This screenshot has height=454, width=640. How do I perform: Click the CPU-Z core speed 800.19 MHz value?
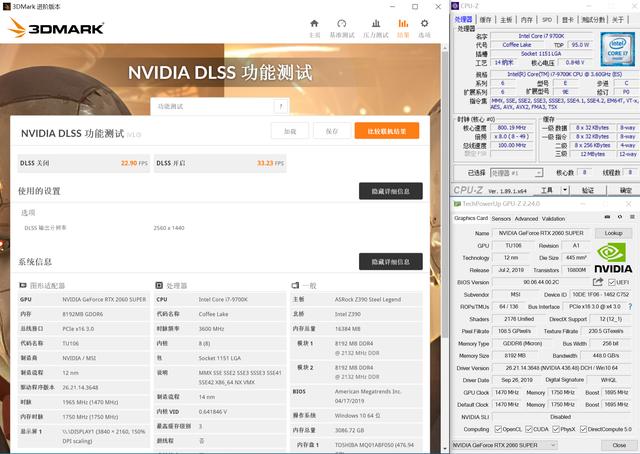pyautogui.click(x=512, y=128)
